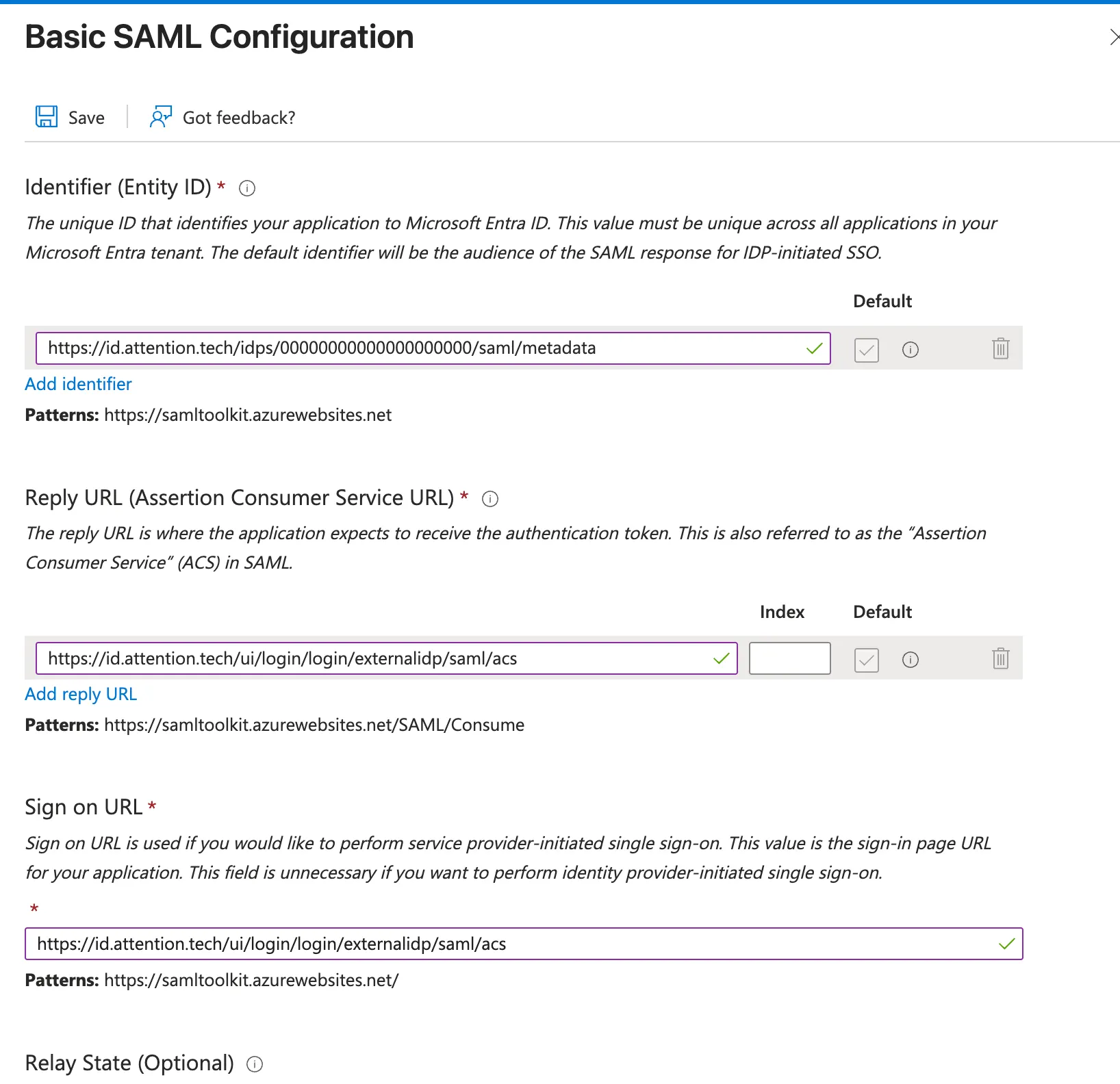
Task: Open info icon next to identifier Default checkbox
Action: (910, 350)
